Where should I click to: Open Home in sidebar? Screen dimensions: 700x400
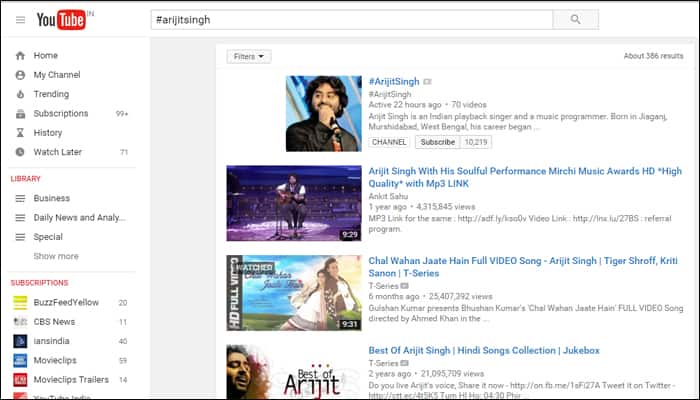tap(46, 55)
